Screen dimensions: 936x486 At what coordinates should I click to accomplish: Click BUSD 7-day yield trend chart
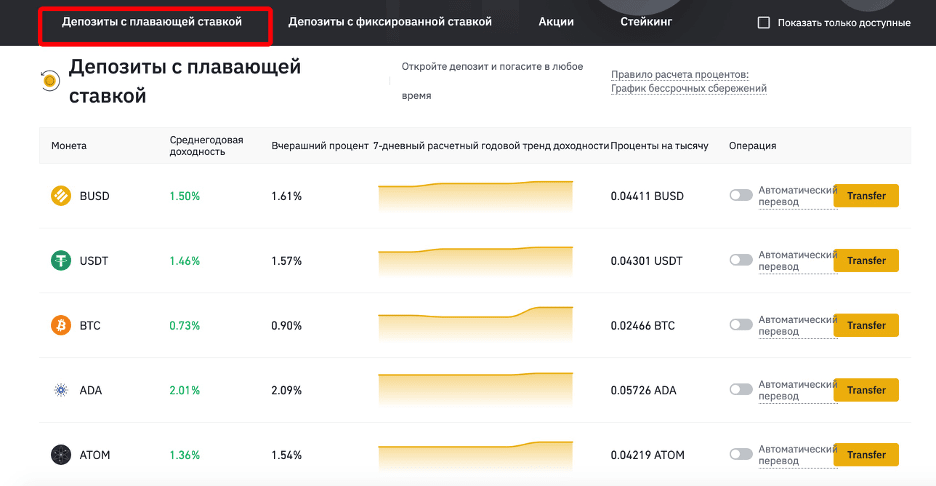coord(476,196)
